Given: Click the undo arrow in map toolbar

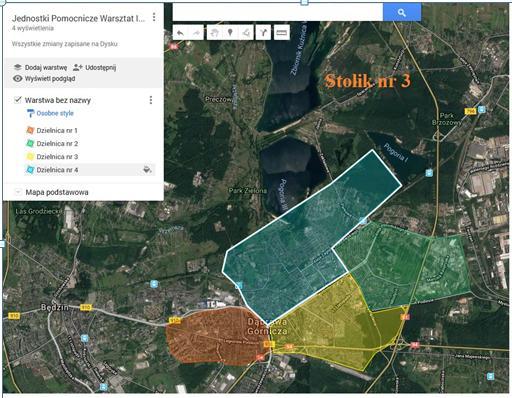Looking at the screenshot, I should (180, 33).
